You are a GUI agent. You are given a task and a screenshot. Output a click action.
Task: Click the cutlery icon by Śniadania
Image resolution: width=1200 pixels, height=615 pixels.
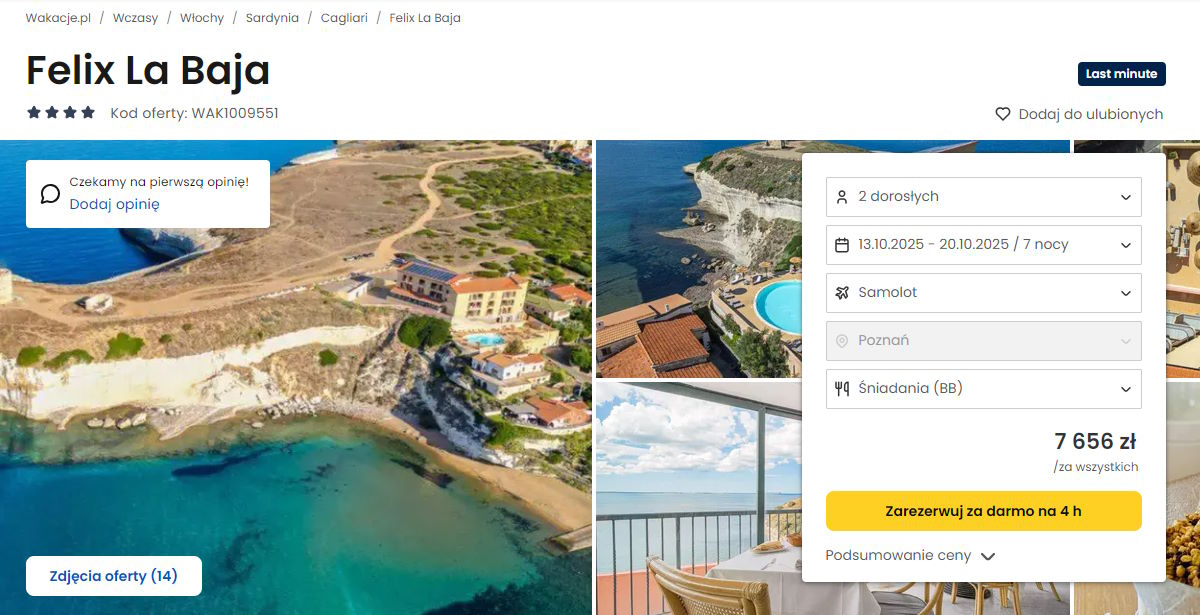pos(841,389)
